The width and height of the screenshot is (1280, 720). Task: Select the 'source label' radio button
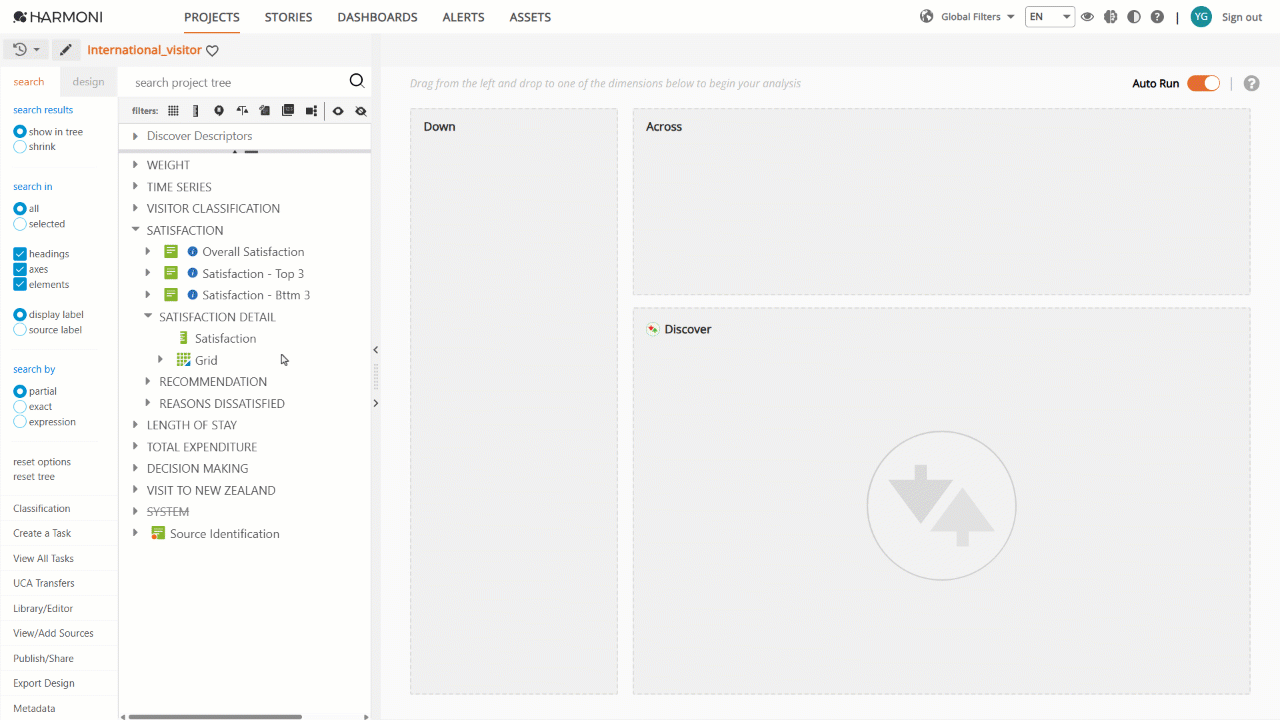tap(20, 329)
